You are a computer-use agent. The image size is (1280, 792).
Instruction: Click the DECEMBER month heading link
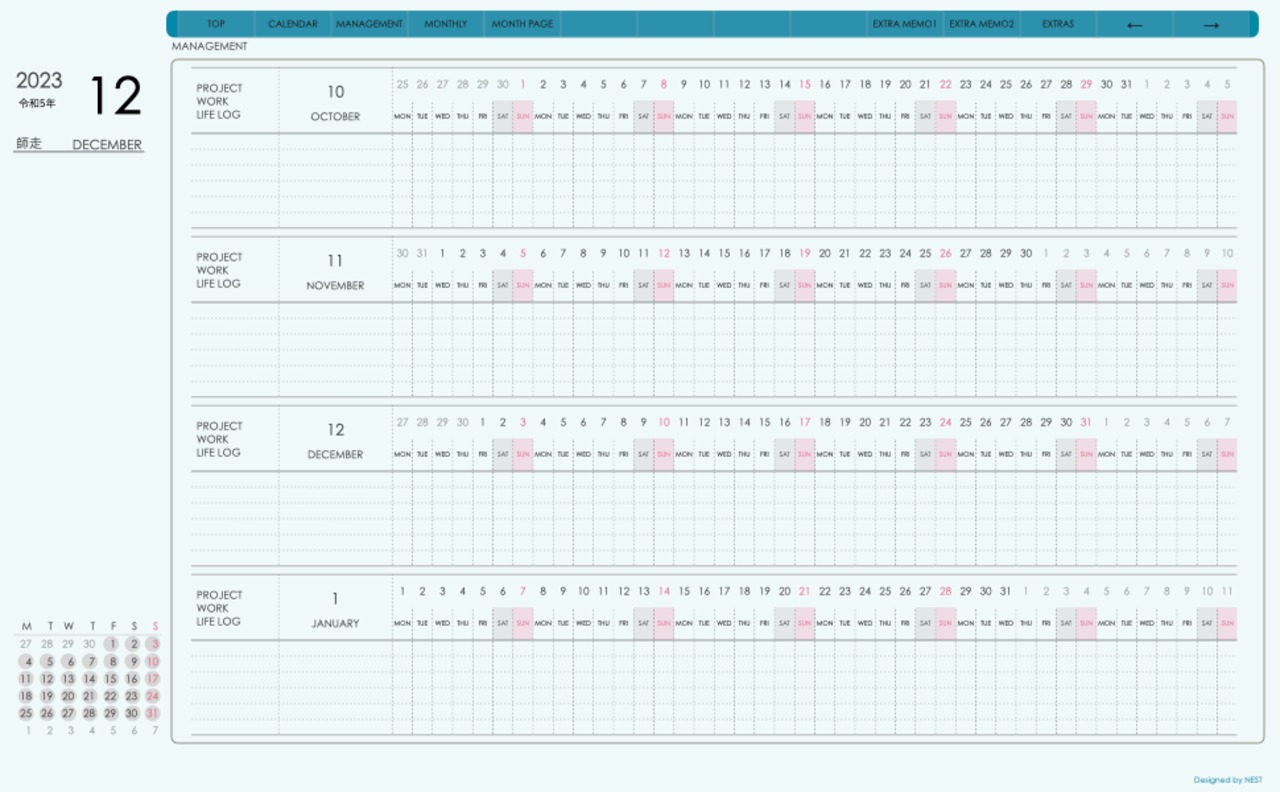pyautogui.click(x=107, y=145)
